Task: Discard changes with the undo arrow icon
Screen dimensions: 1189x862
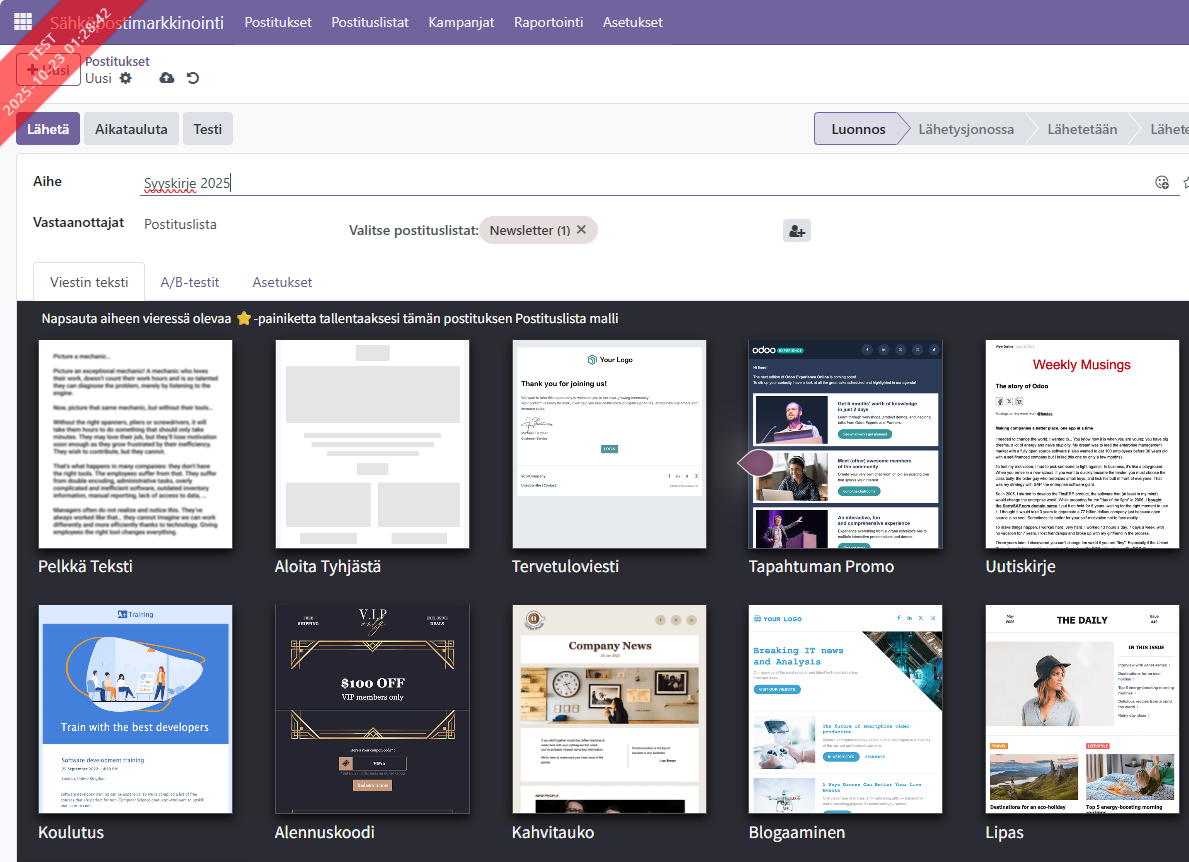Action: [193, 78]
